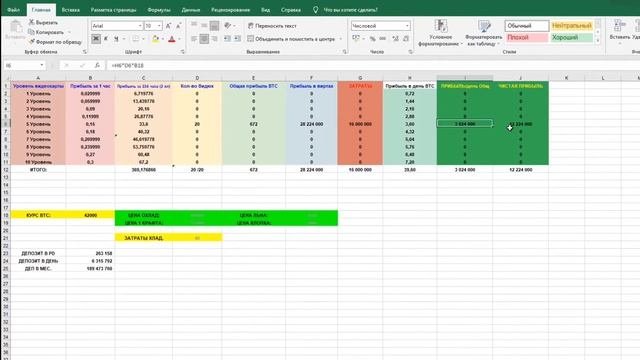Open the font size dropdown

tap(159, 26)
